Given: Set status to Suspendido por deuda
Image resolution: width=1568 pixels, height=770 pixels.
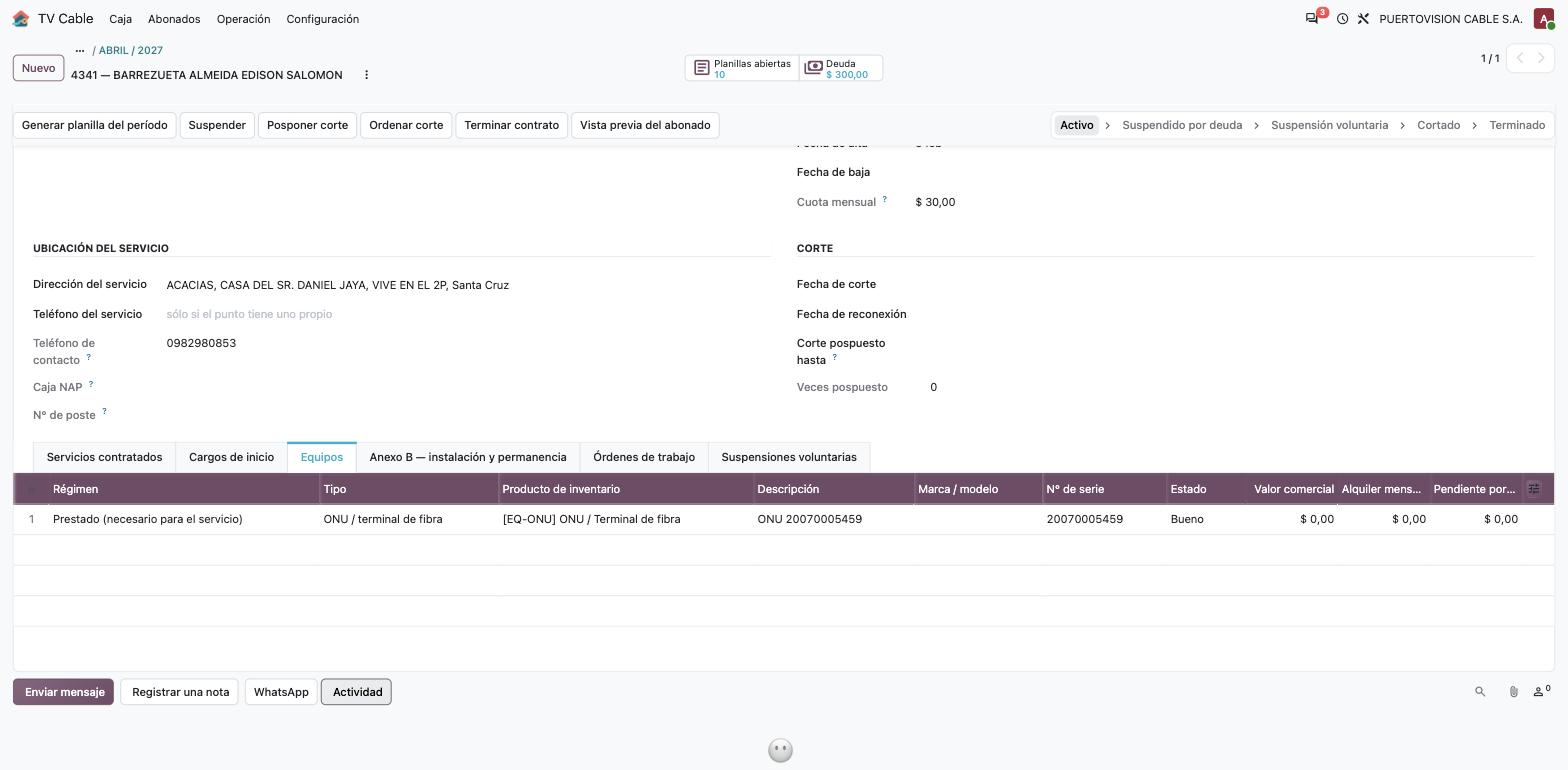Looking at the screenshot, I should (x=1182, y=125).
